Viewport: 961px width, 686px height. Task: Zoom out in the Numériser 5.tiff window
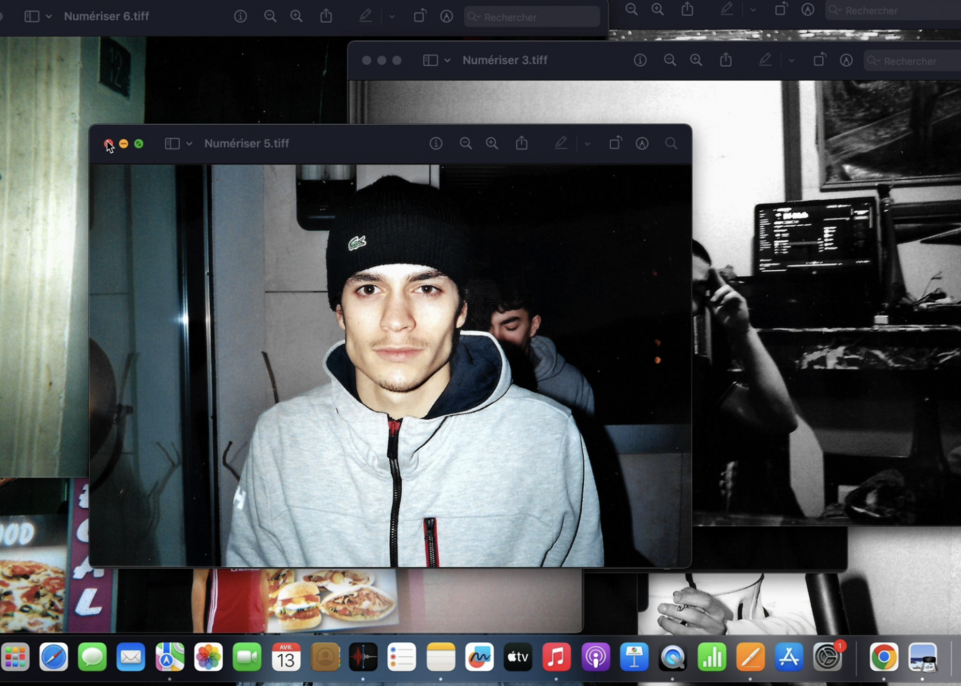click(466, 144)
